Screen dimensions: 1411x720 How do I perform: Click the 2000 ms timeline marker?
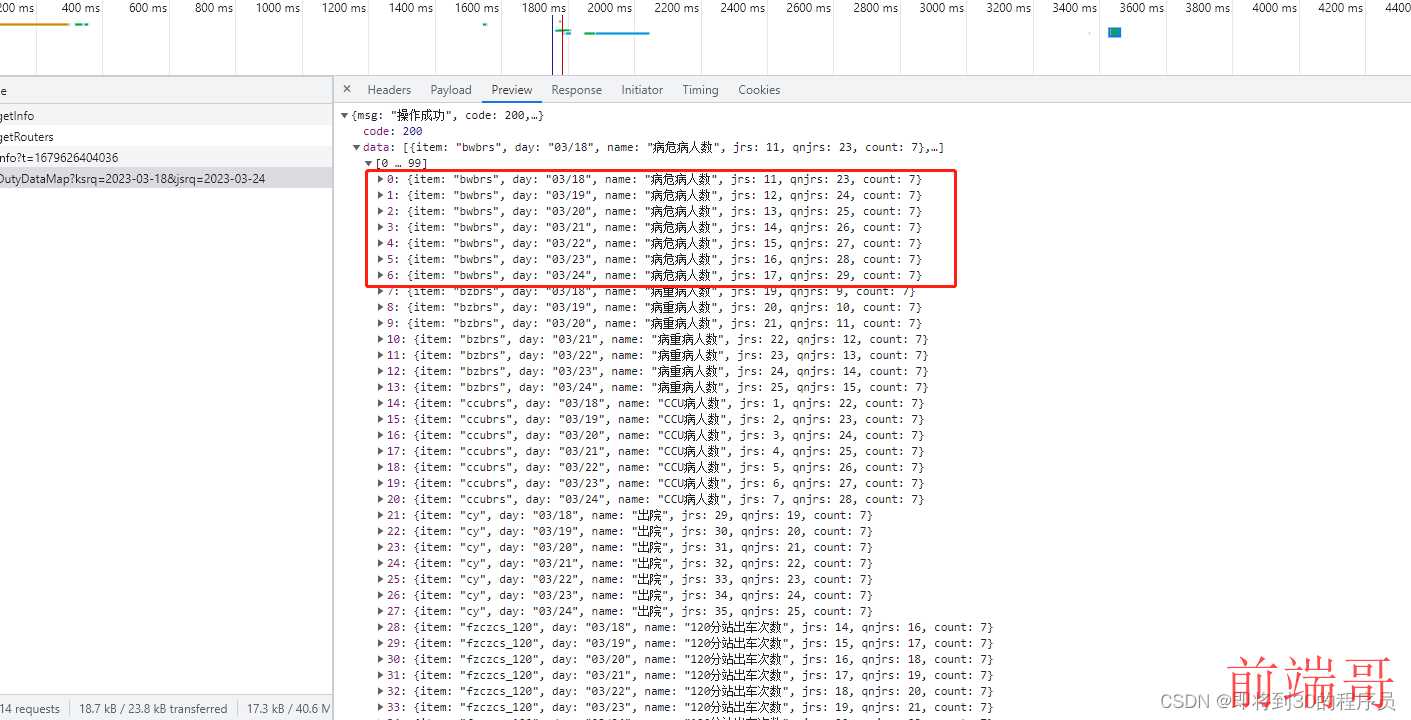[x=609, y=8]
